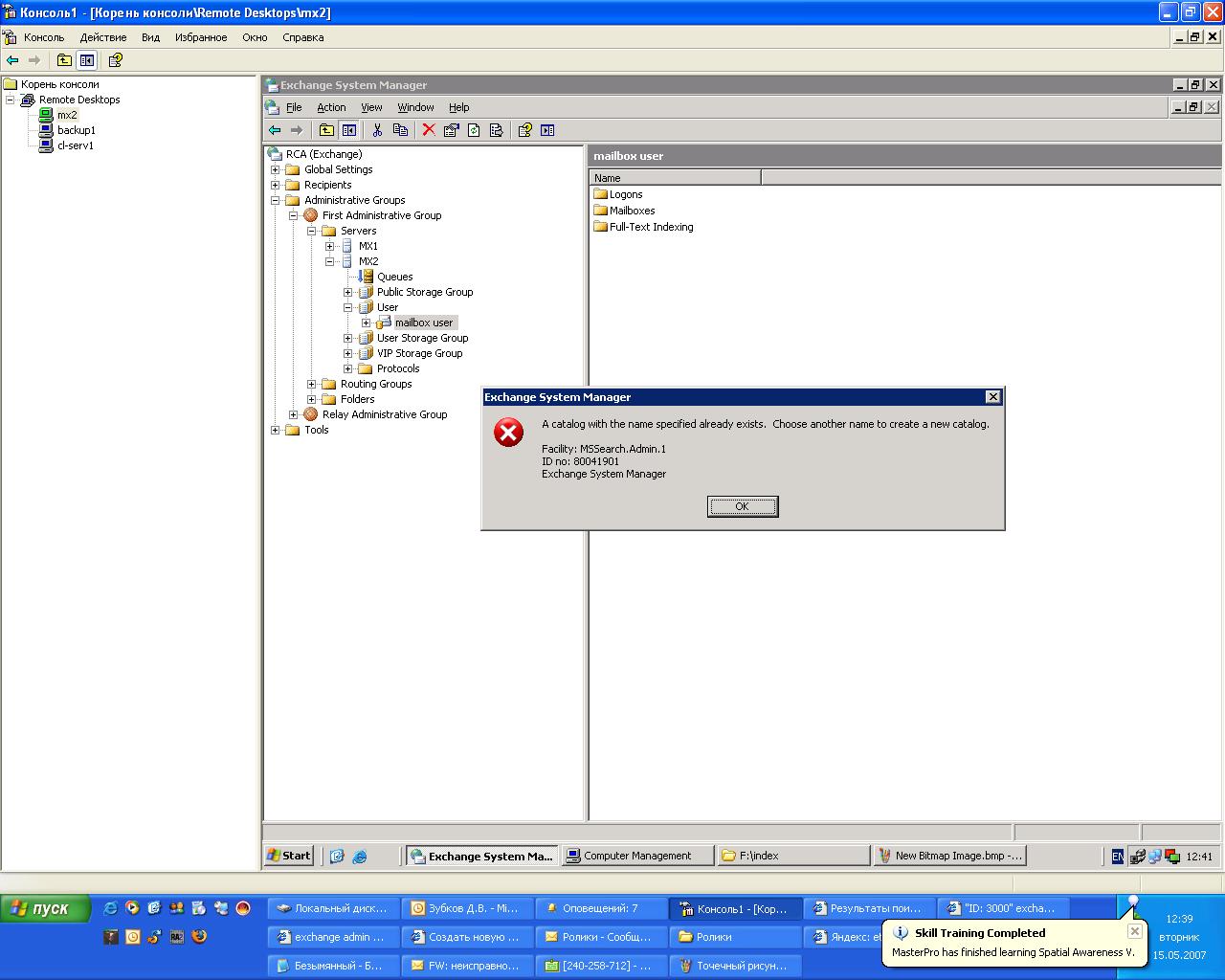Expand the Public Storage Group node
Viewport: 1225px width, 980px height.
[x=348, y=292]
